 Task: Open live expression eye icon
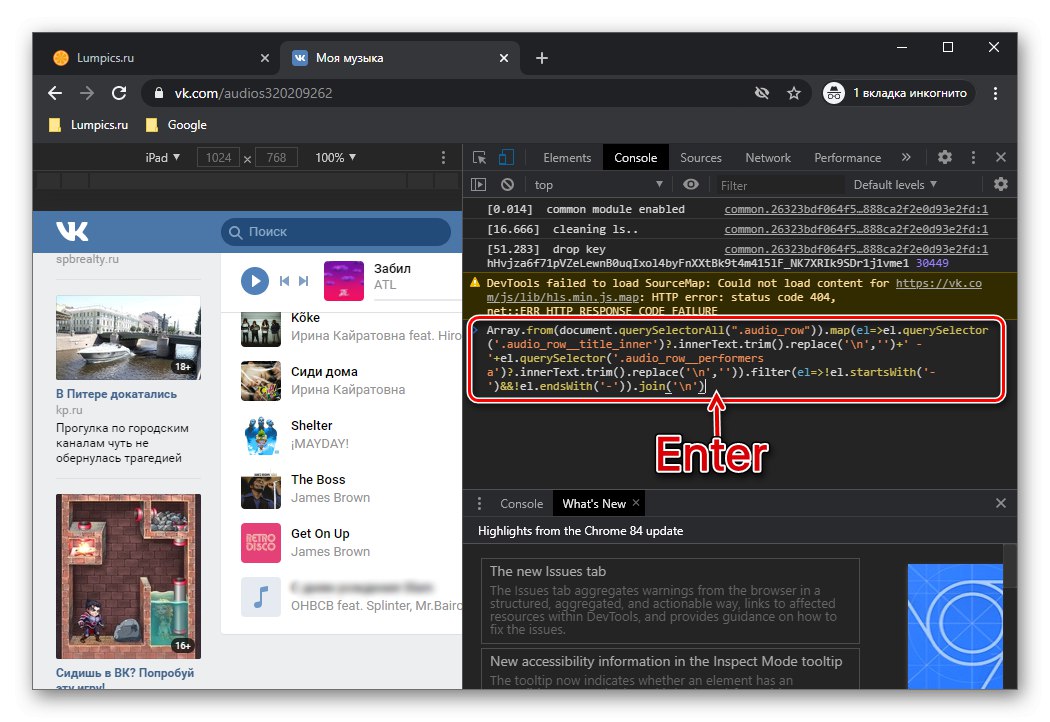click(691, 185)
